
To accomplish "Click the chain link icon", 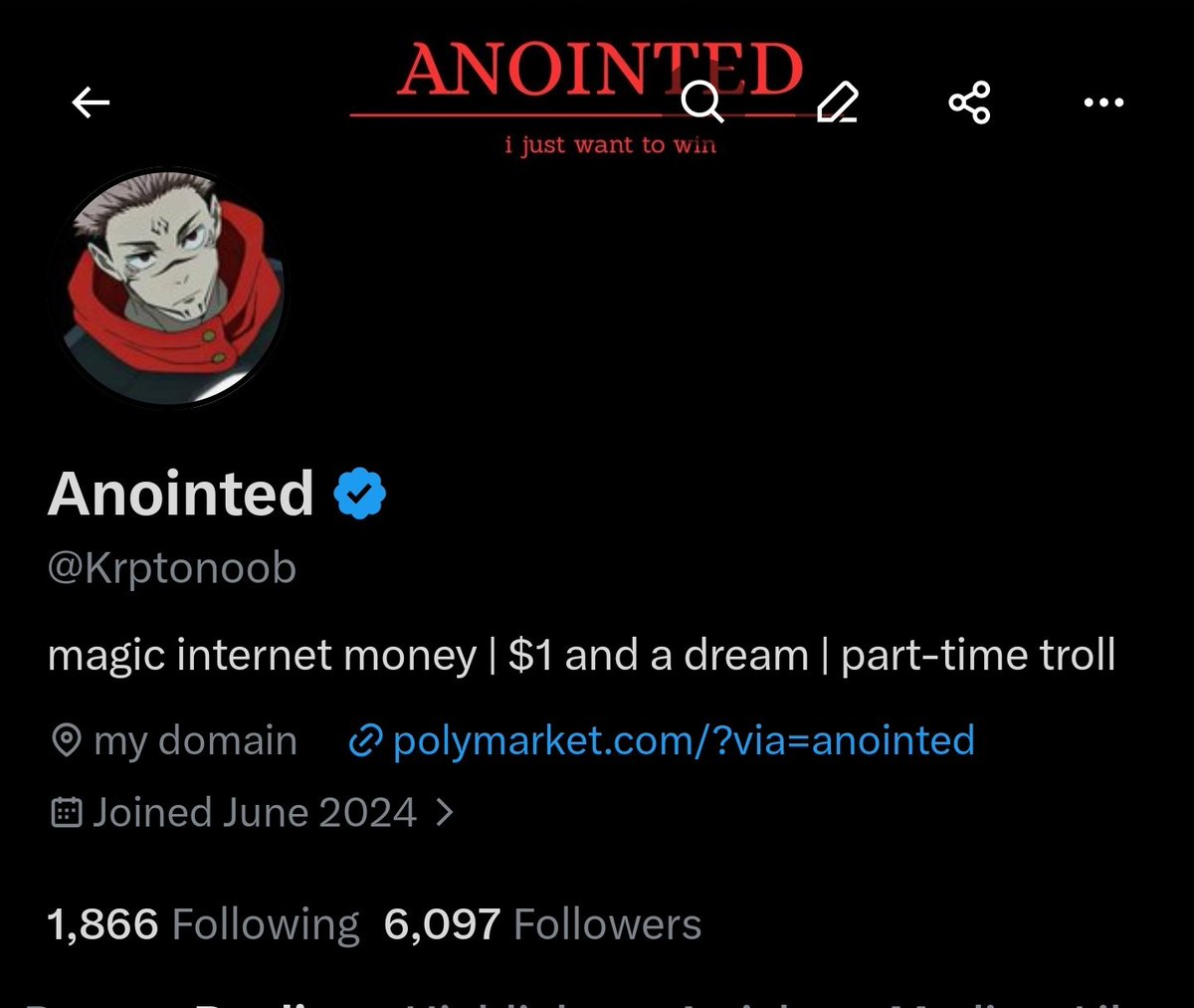I will point(366,741).
